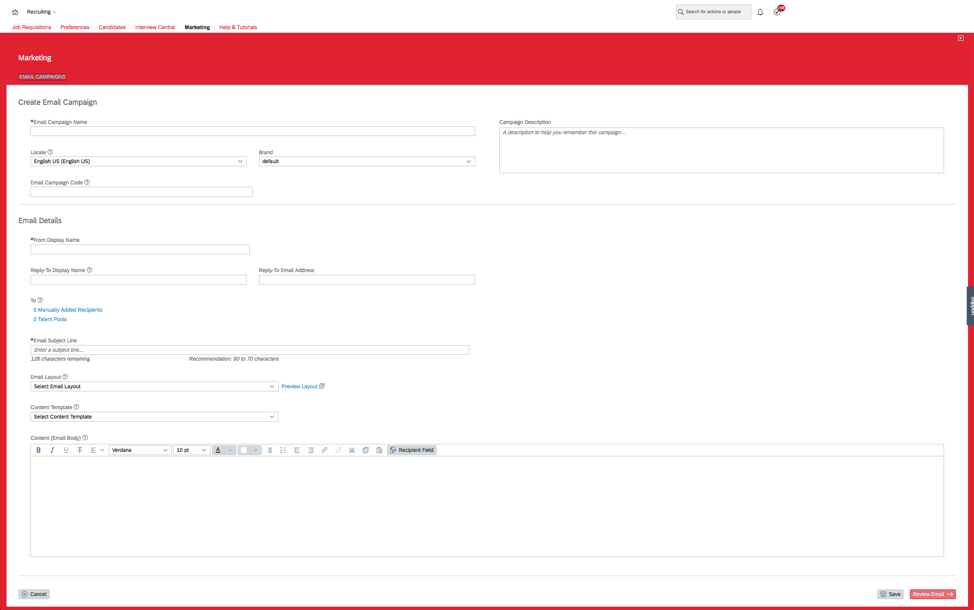Expand the Brand dropdown
The width and height of the screenshot is (974, 610).
click(366, 161)
